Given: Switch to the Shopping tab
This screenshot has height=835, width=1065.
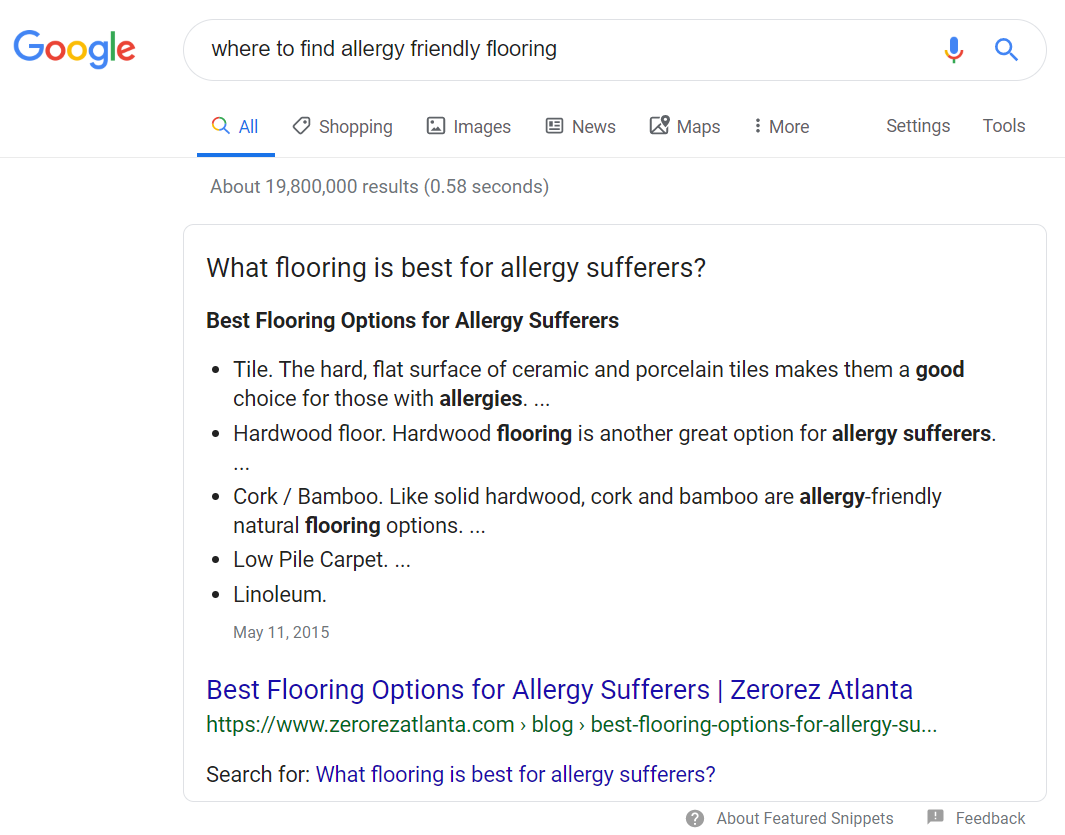Looking at the screenshot, I should pyautogui.click(x=355, y=127).
